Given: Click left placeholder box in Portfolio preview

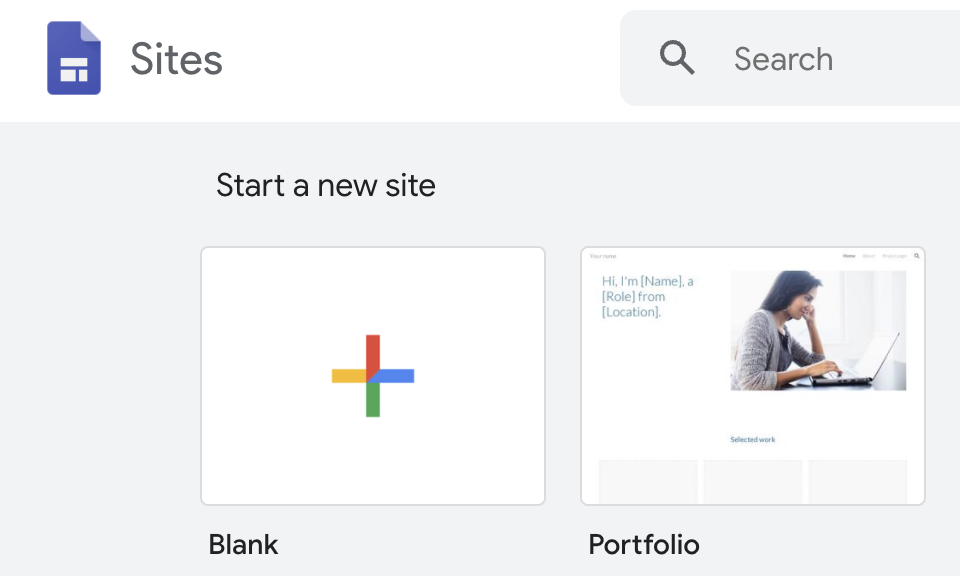Looking at the screenshot, I should tap(648, 481).
